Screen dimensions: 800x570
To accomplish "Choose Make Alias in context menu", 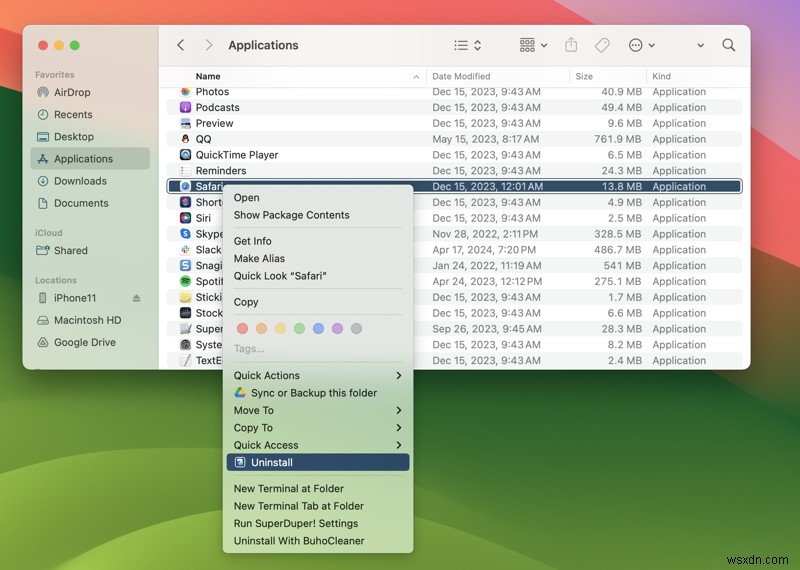I will 318,259.
